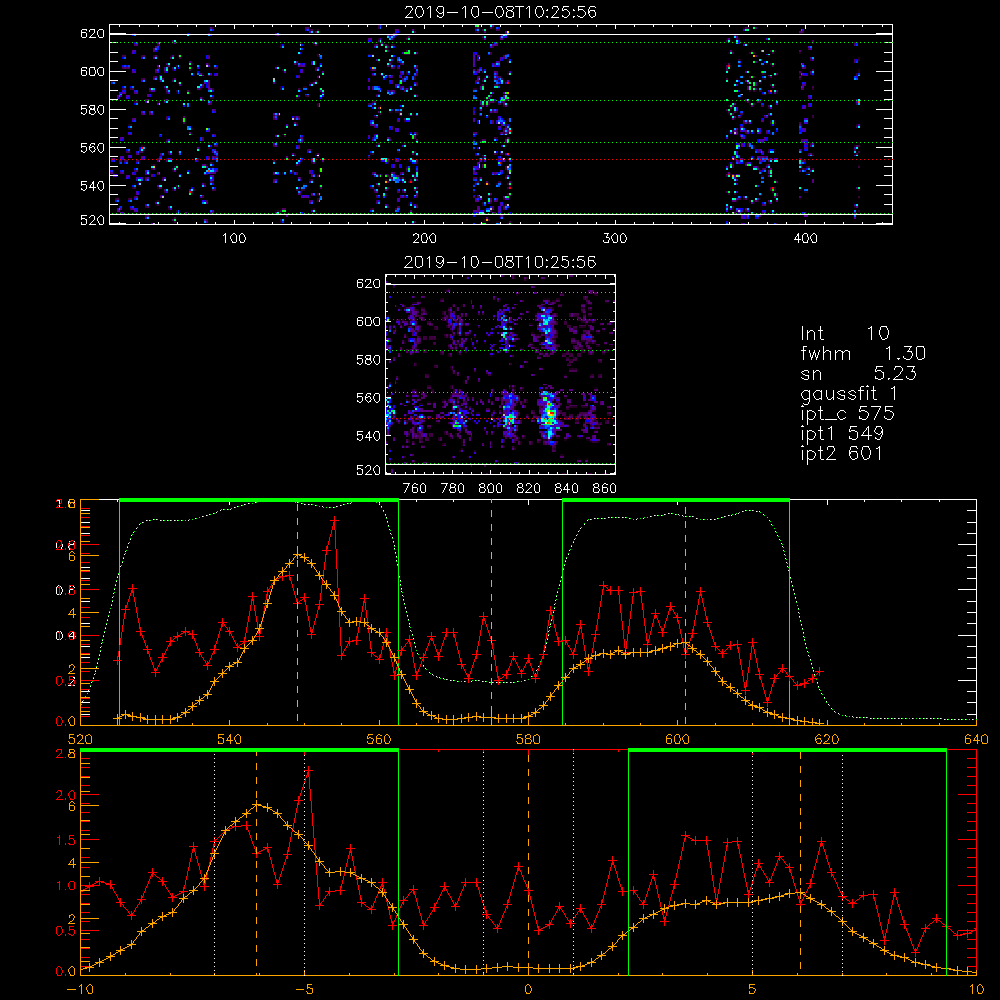Click red y-axis label 2.8 on bottom plot
This screenshot has width=1000, height=1000.
(66, 754)
